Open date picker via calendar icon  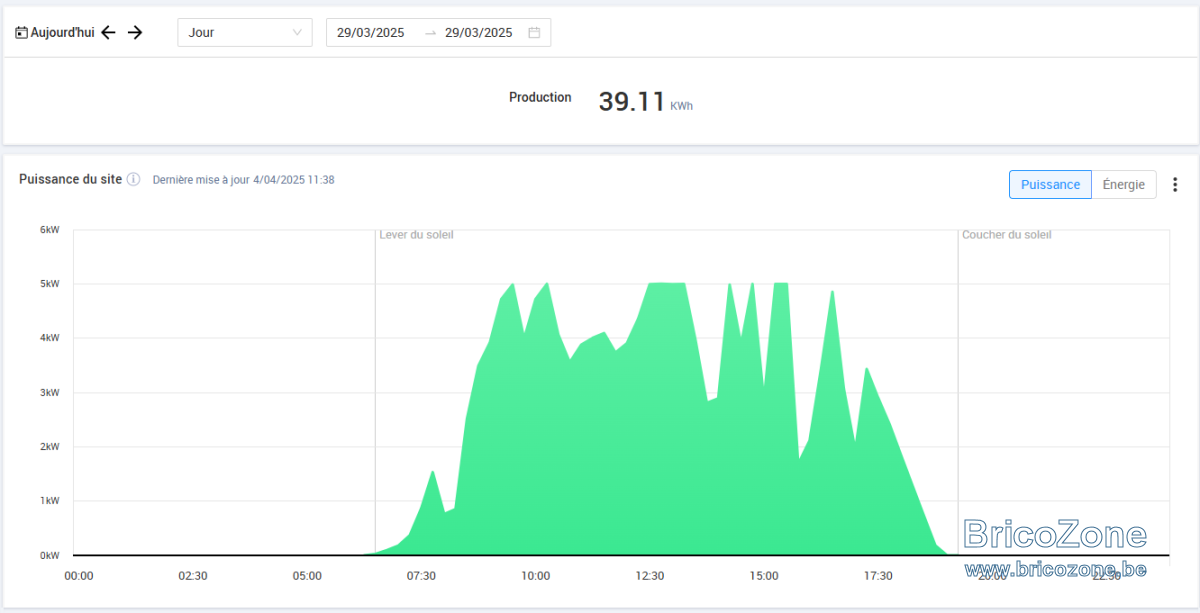(x=534, y=32)
